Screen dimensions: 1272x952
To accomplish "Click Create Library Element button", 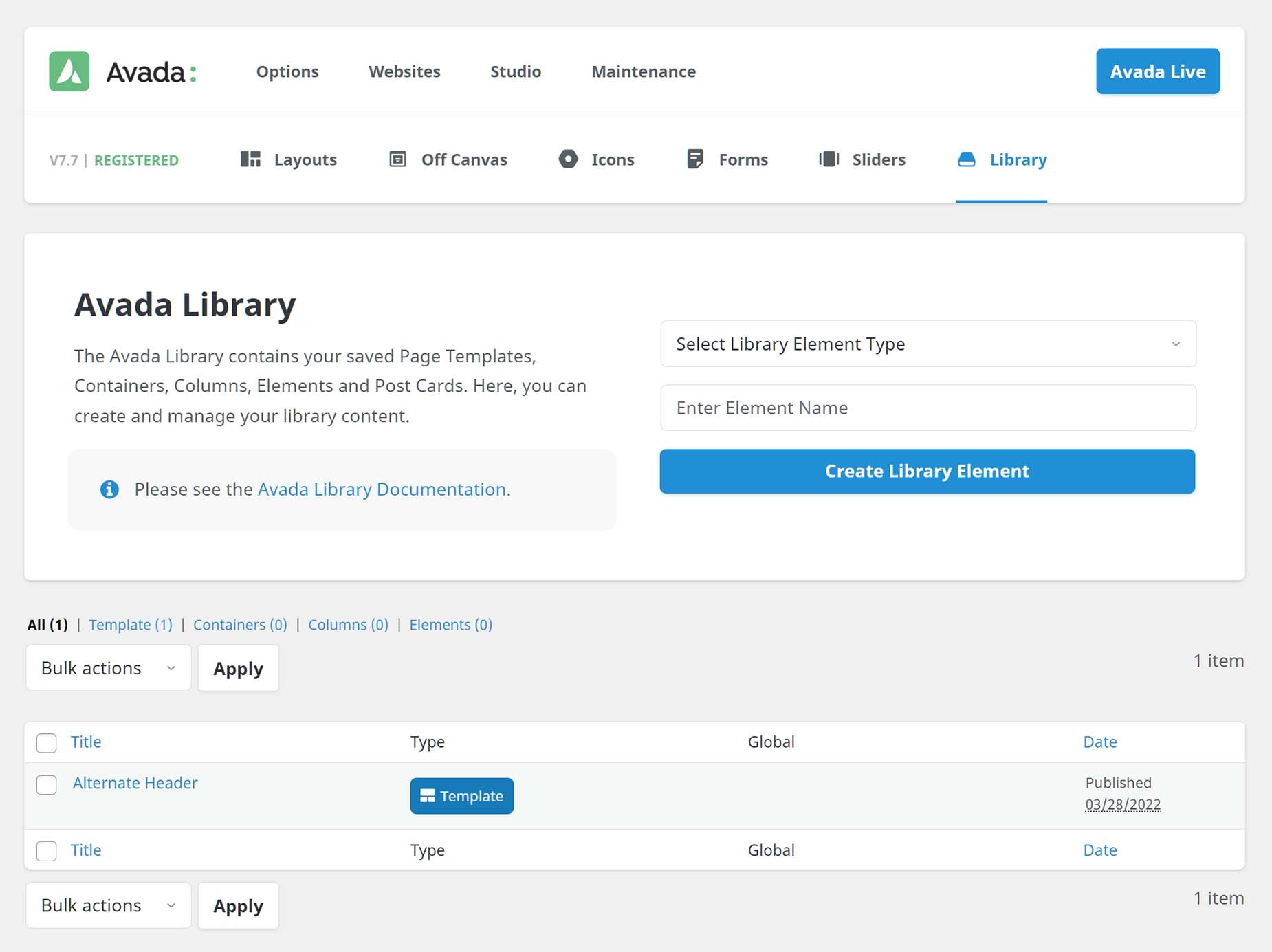I will coord(927,471).
